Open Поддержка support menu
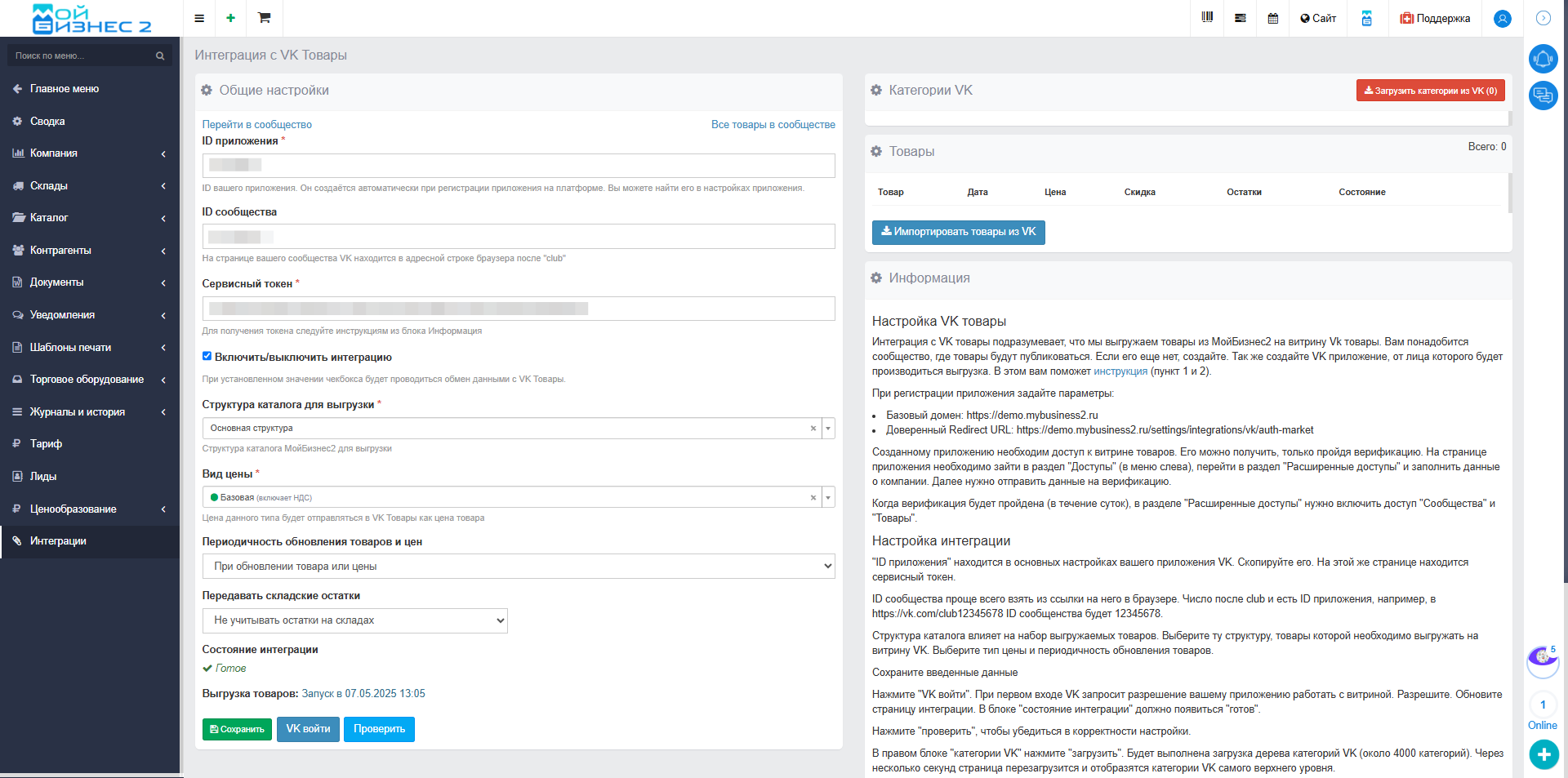Image resolution: width=1568 pixels, height=778 pixels. (x=1435, y=18)
